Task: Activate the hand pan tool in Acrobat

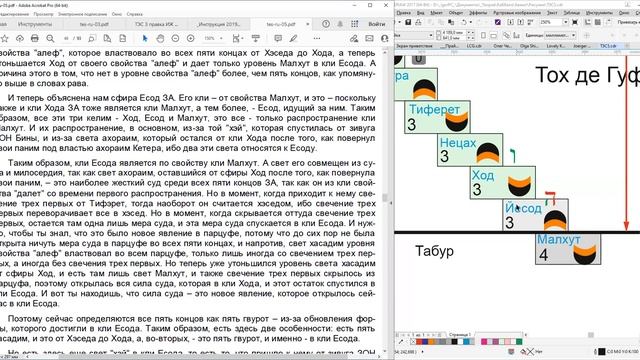Action: tap(160, 38)
